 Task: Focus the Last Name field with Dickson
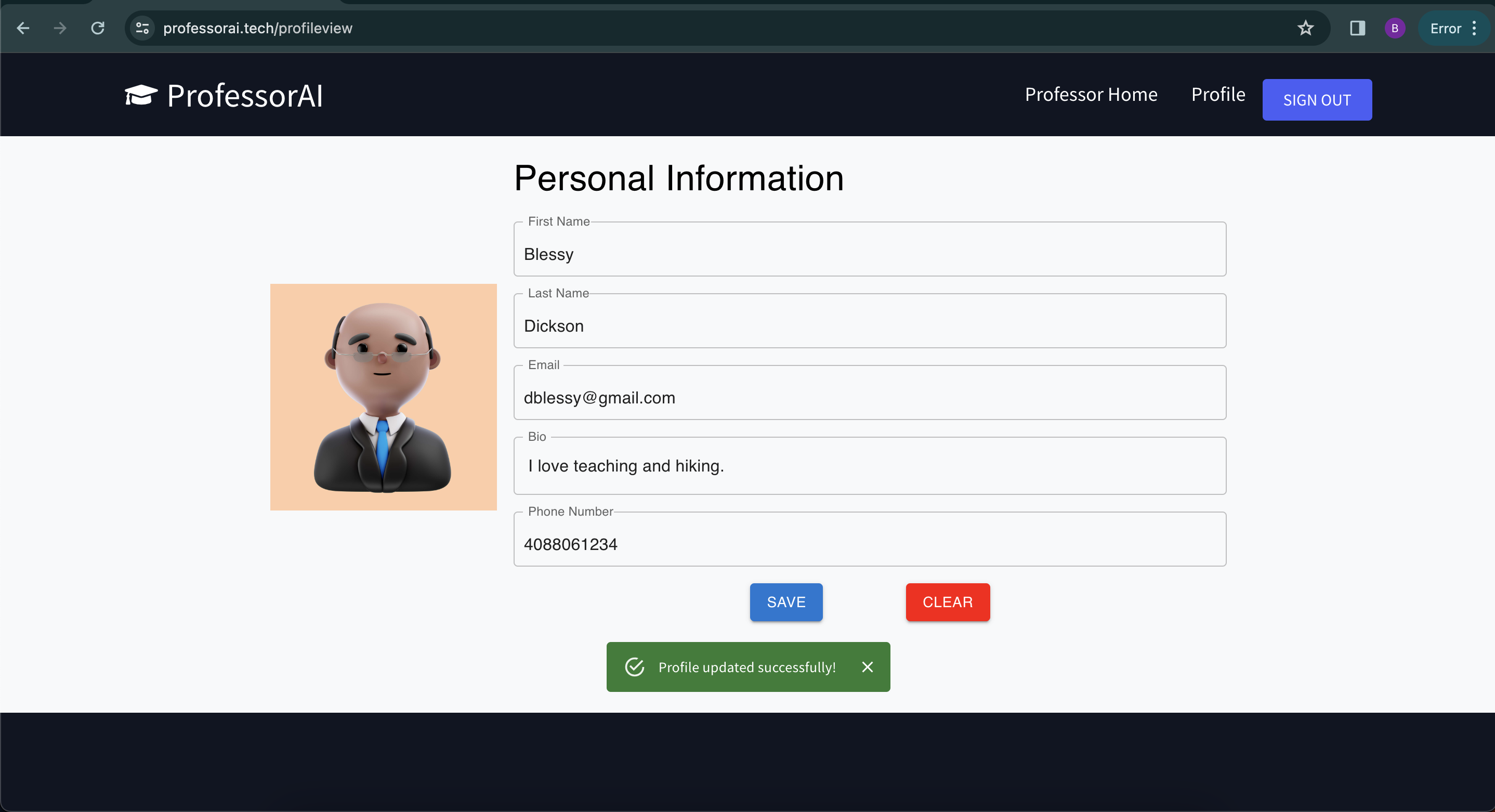[869, 321]
